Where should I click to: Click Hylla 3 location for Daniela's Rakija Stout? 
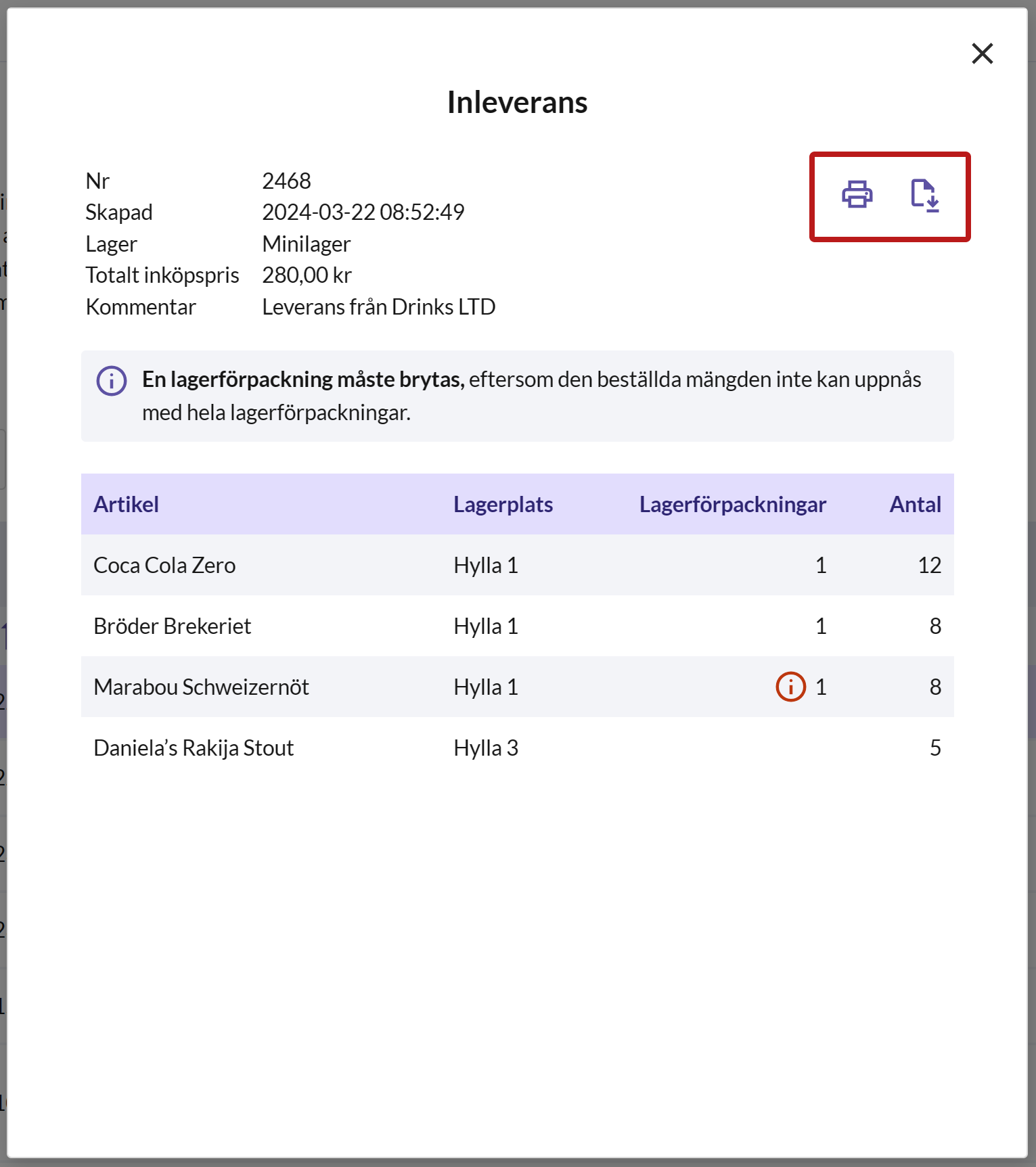coord(486,748)
